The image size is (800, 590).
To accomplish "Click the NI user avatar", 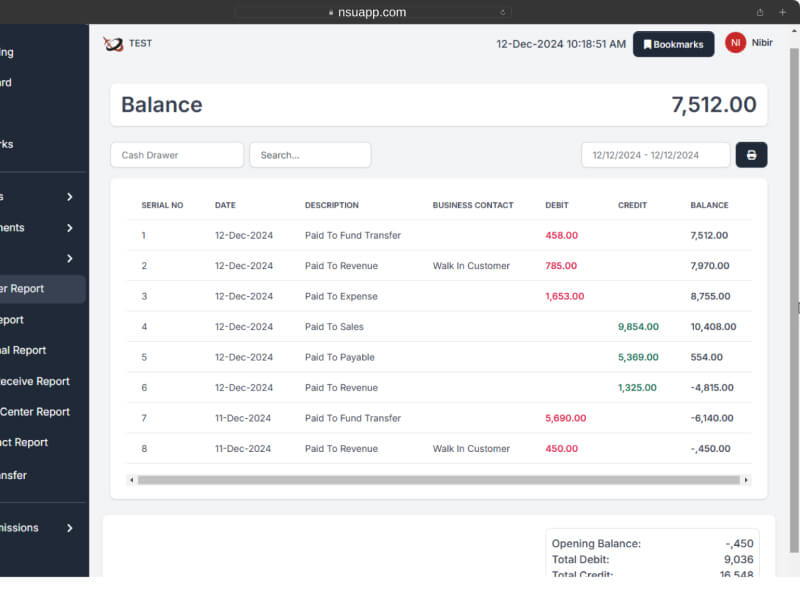I will click(735, 43).
